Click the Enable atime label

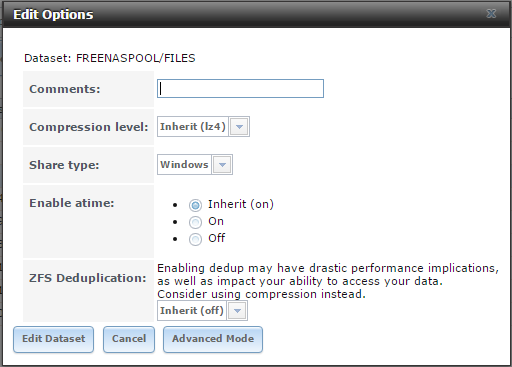point(72,203)
